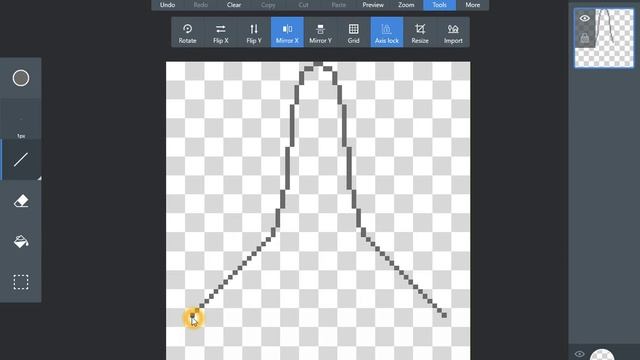Image resolution: width=640 pixels, height=360 pixels.
Task: Toggle the Grid overlay
Action: tap(353, 32)
